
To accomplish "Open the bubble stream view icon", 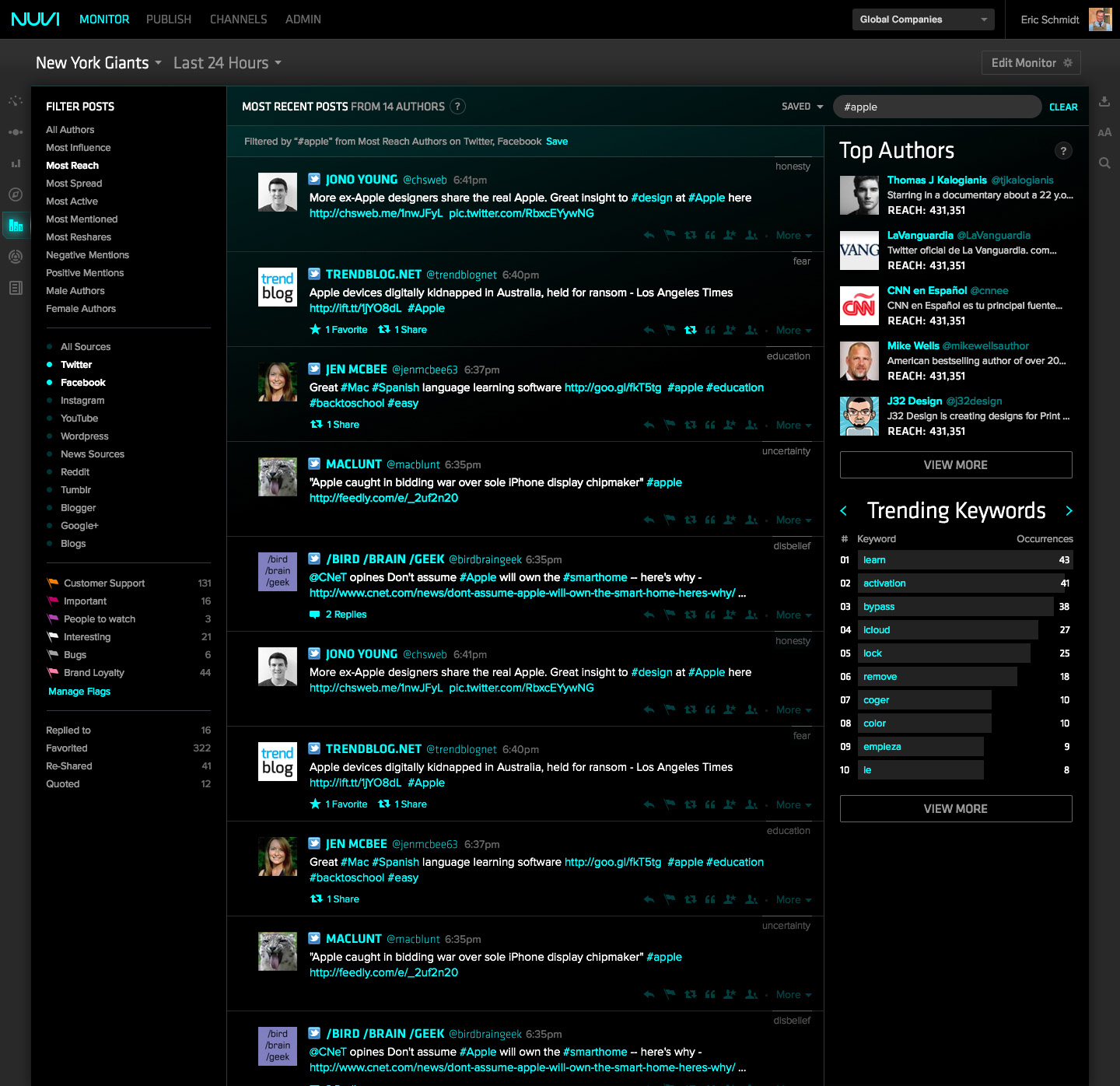I will coord(16,132).
